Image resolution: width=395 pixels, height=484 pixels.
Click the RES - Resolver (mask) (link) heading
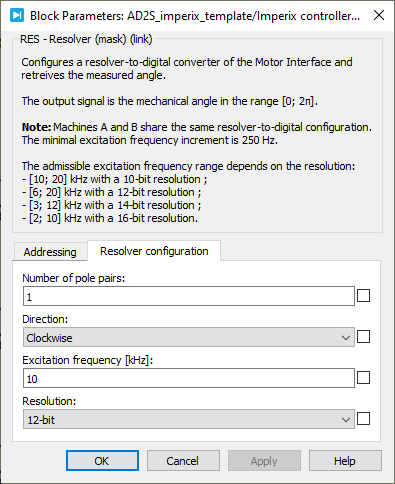pyautogui.click(x=86, y=39)
